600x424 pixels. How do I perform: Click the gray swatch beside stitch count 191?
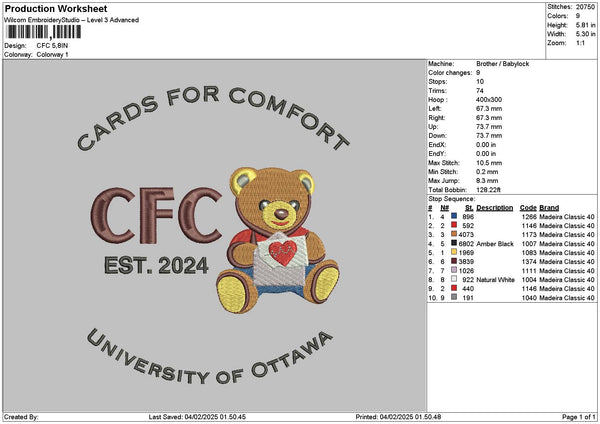tap(454, 297)
